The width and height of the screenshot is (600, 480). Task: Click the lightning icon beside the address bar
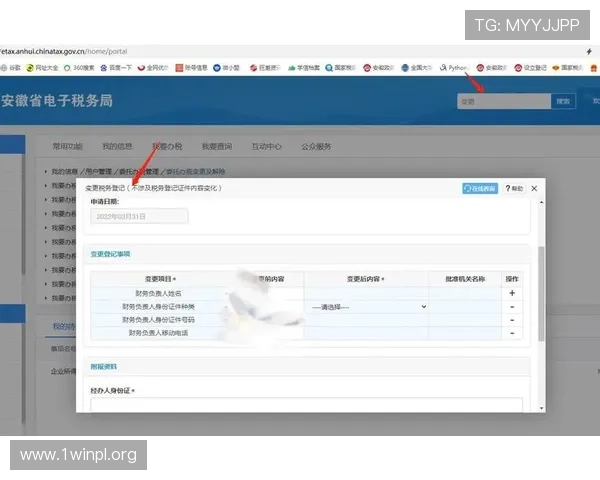589,51
